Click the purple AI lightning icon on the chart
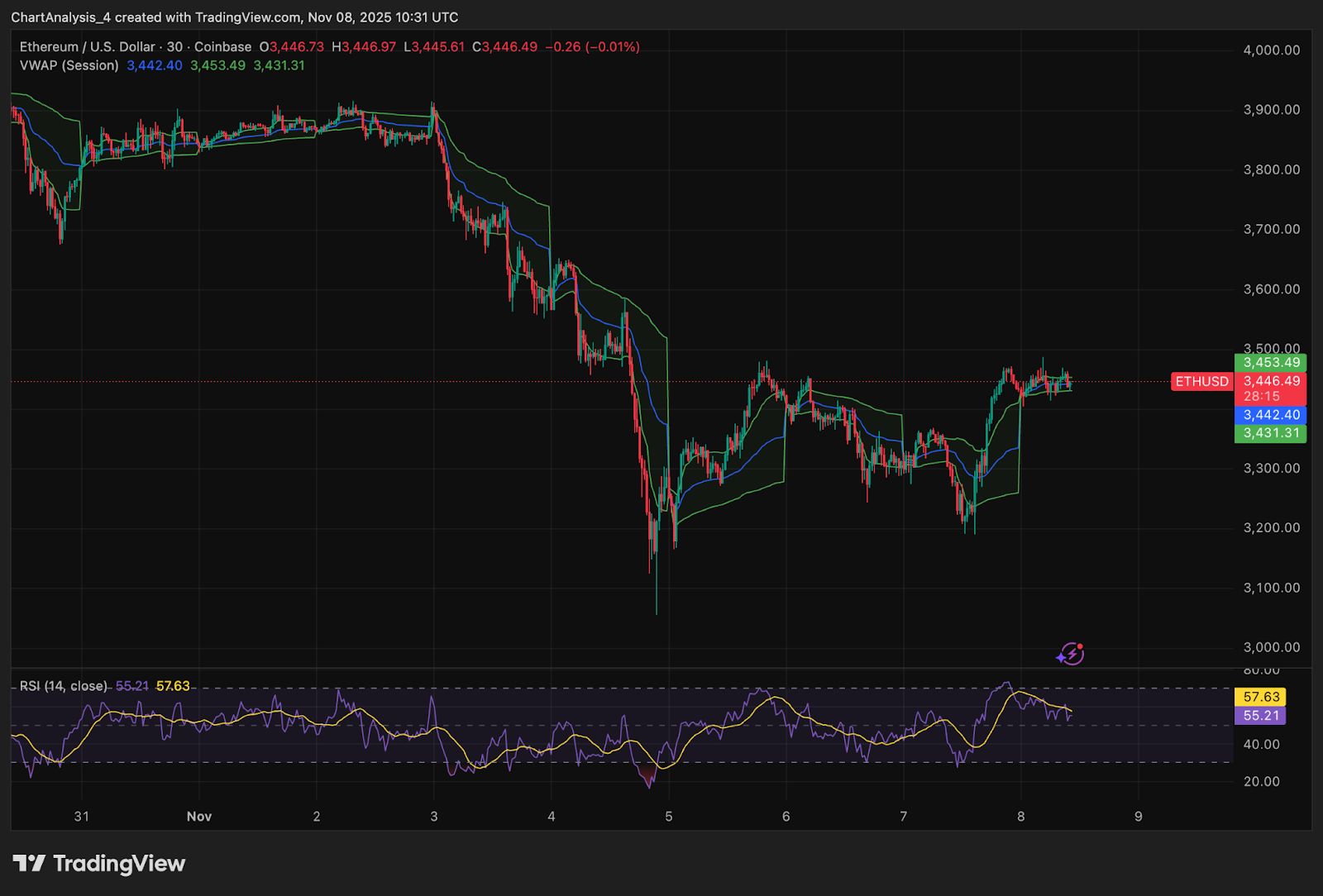This screenshot has height=896, width=1323. 1069,654
